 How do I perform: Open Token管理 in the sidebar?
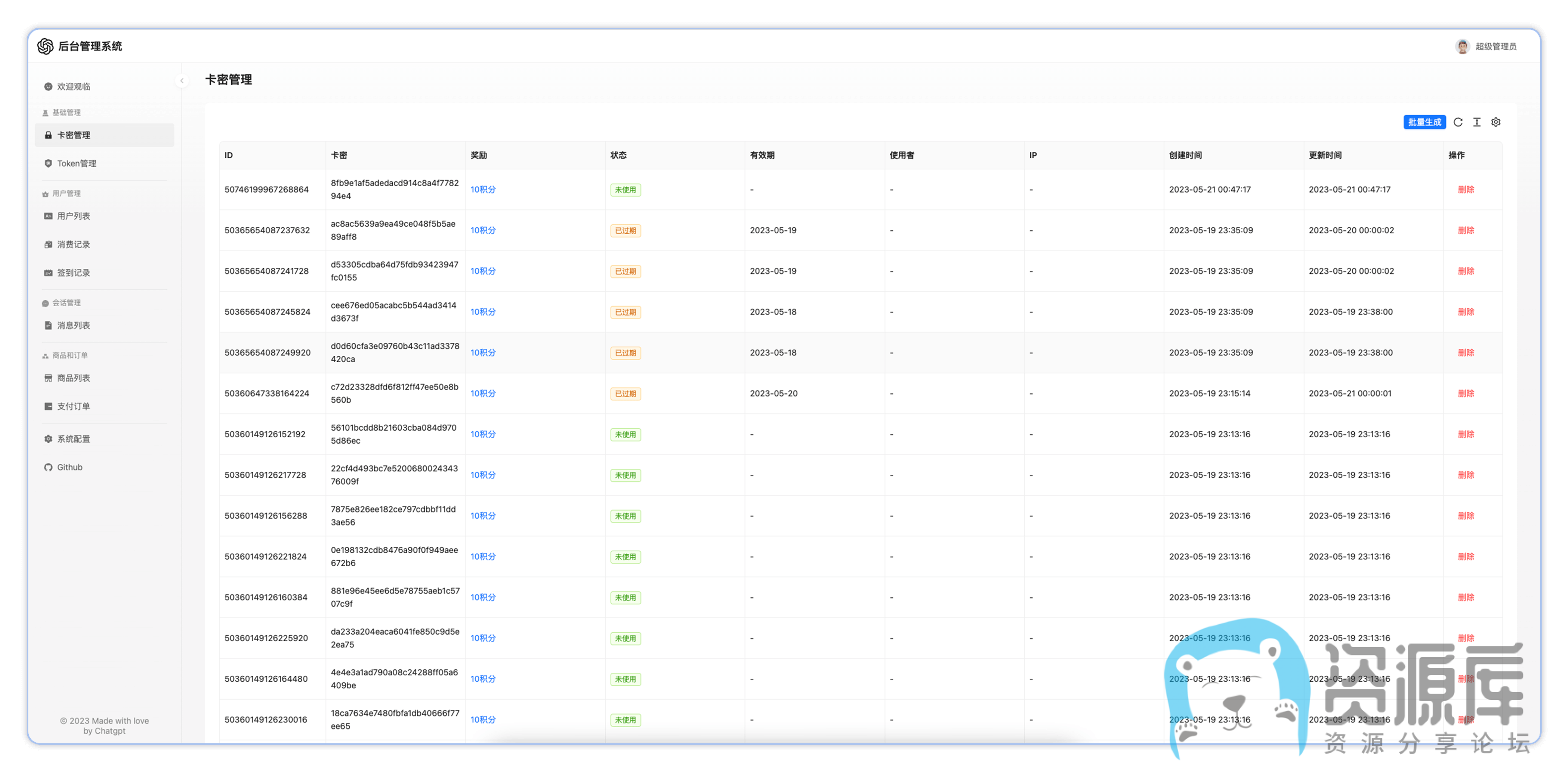pyautogui.click(x=77, y=163)
